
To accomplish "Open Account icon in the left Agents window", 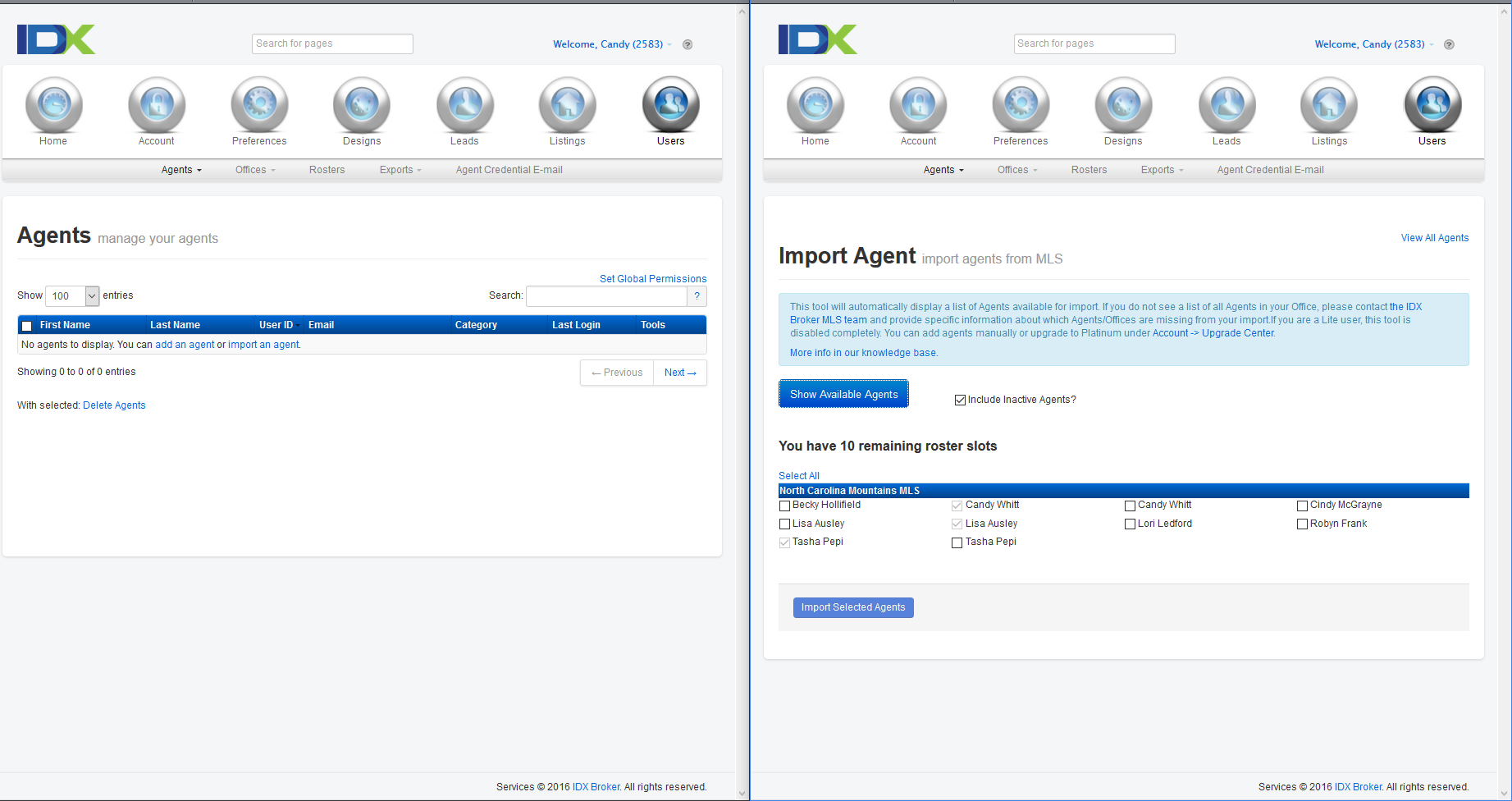I will click(x=157, y=104).
